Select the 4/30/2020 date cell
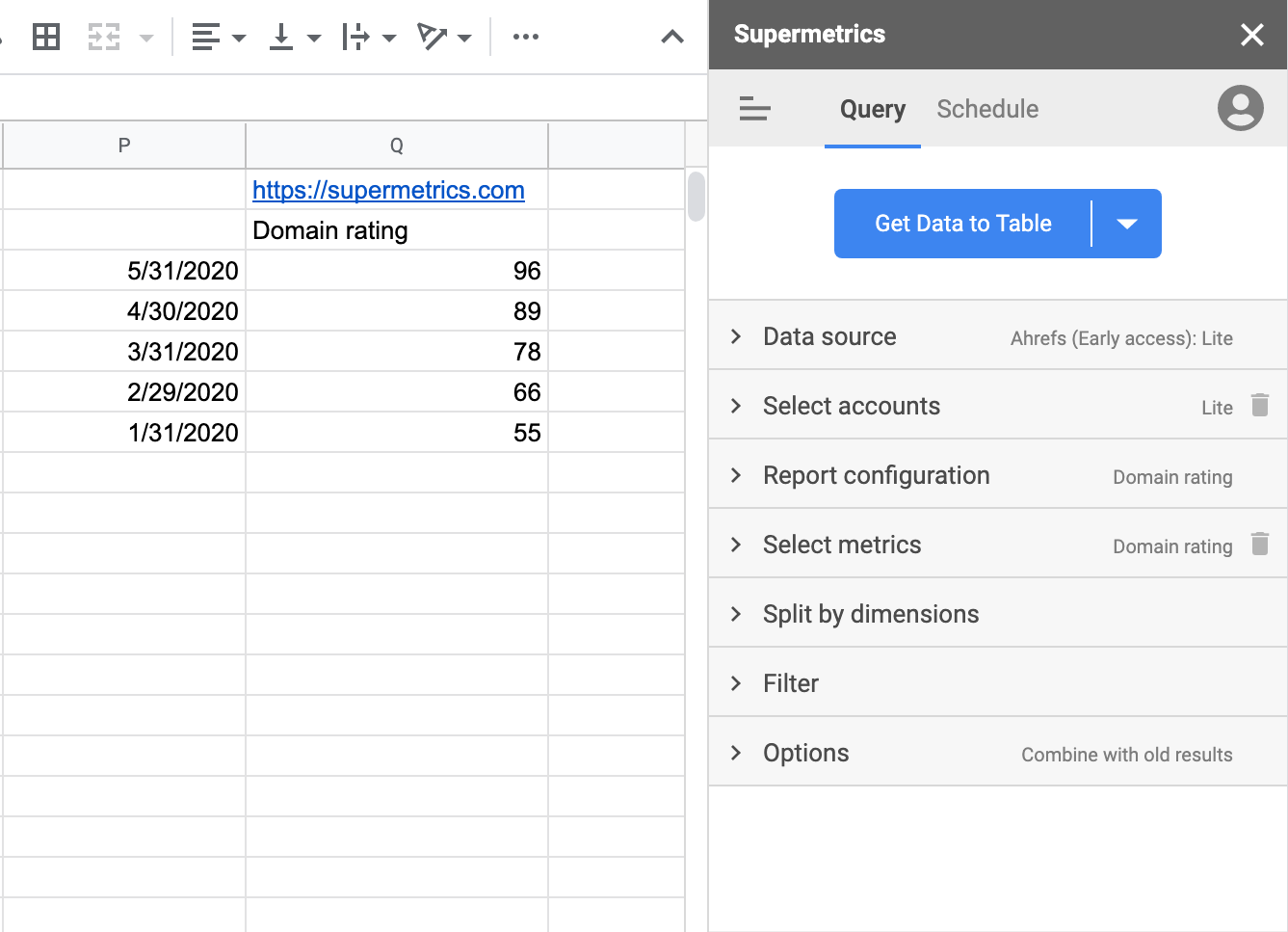 pos(124,311)
